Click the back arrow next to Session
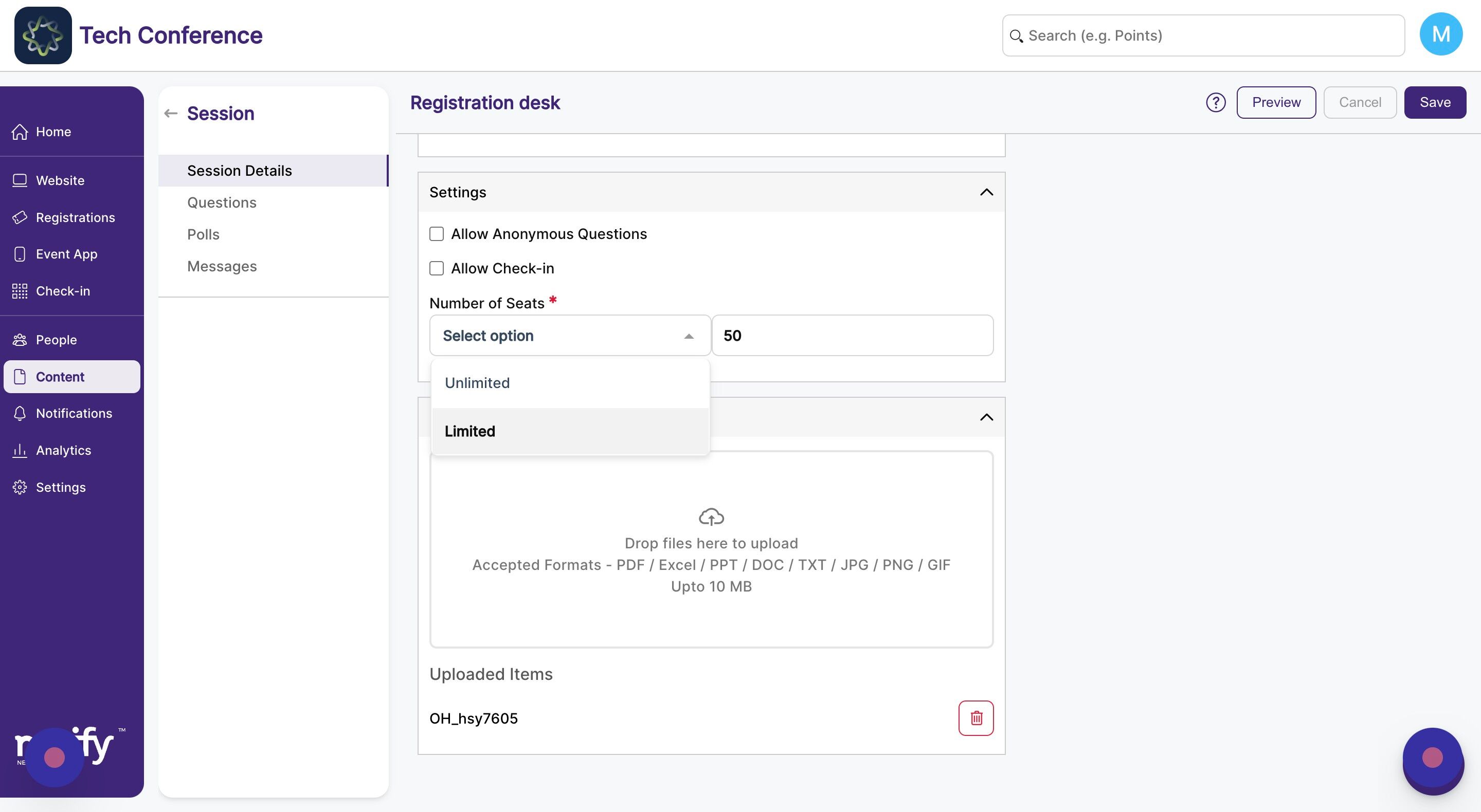 [x=171, y=113]
